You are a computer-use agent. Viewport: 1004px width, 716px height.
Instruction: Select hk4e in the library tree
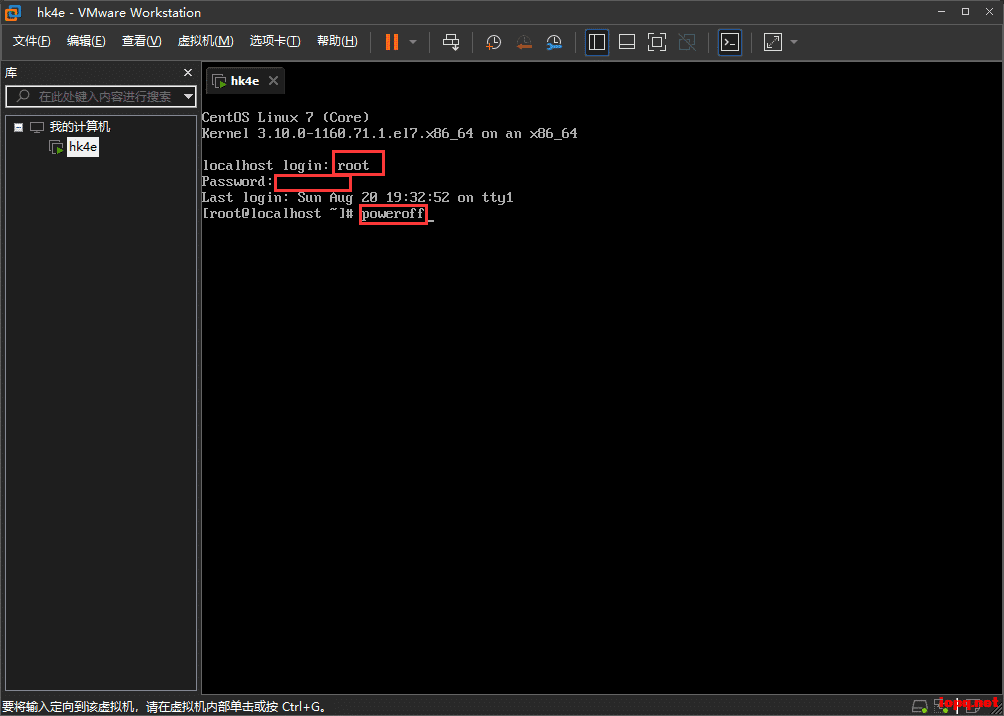click(x=83, y=146)
